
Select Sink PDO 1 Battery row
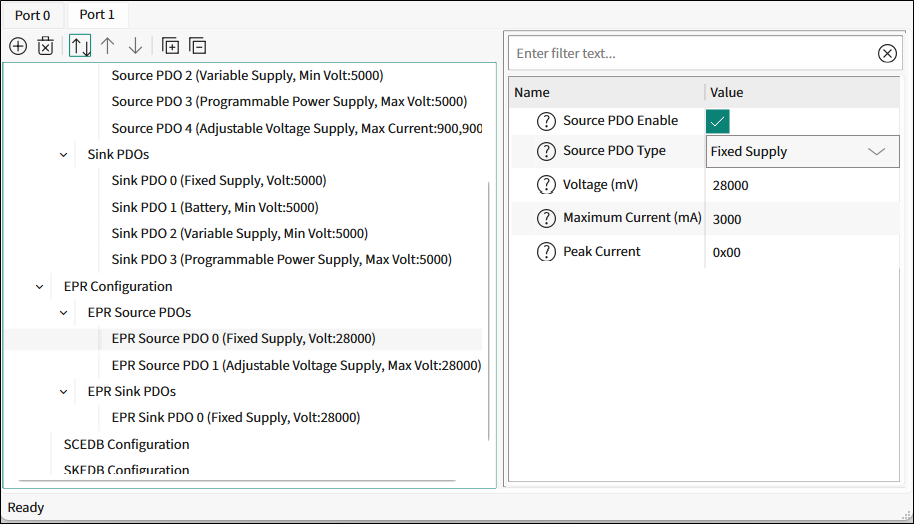pyautogui.click(x=215, y=208)
